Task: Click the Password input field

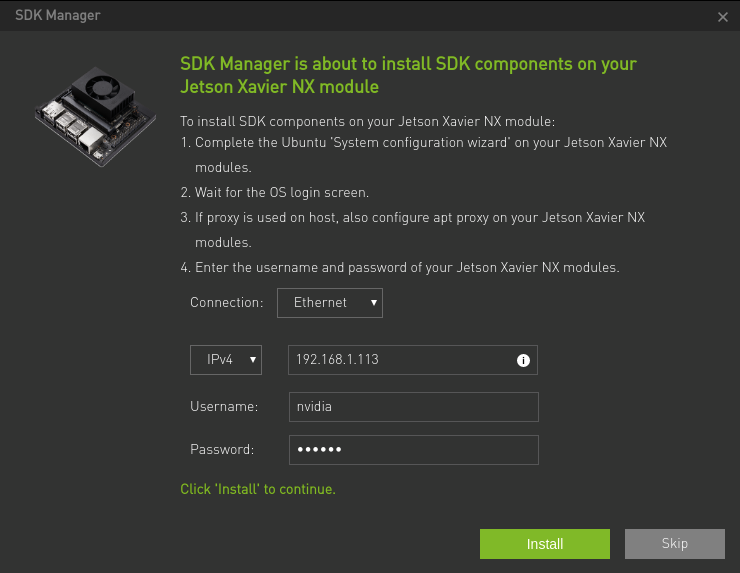Action: [413, 450]
